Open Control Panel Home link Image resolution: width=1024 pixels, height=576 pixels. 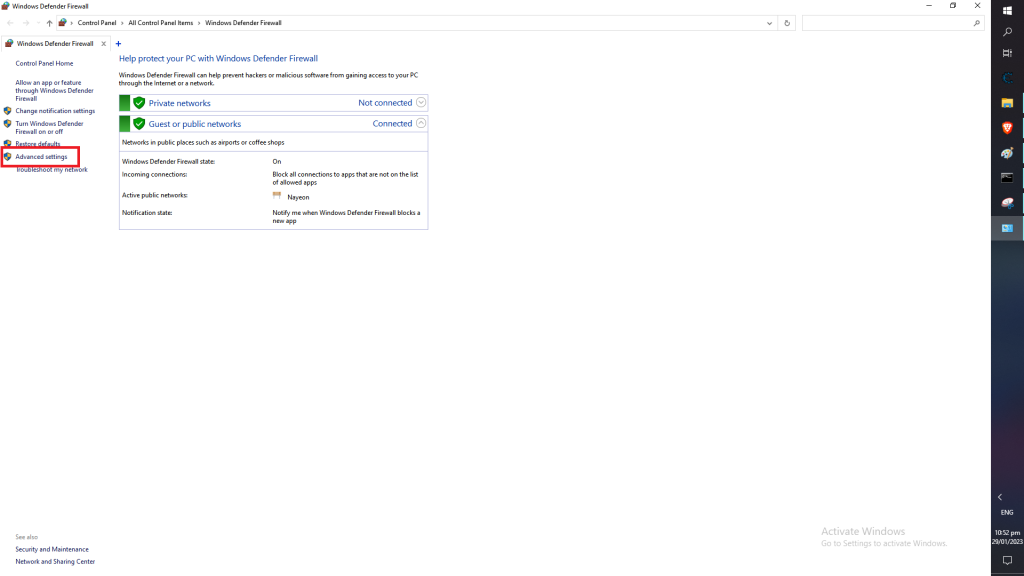[x=44, y=63]
